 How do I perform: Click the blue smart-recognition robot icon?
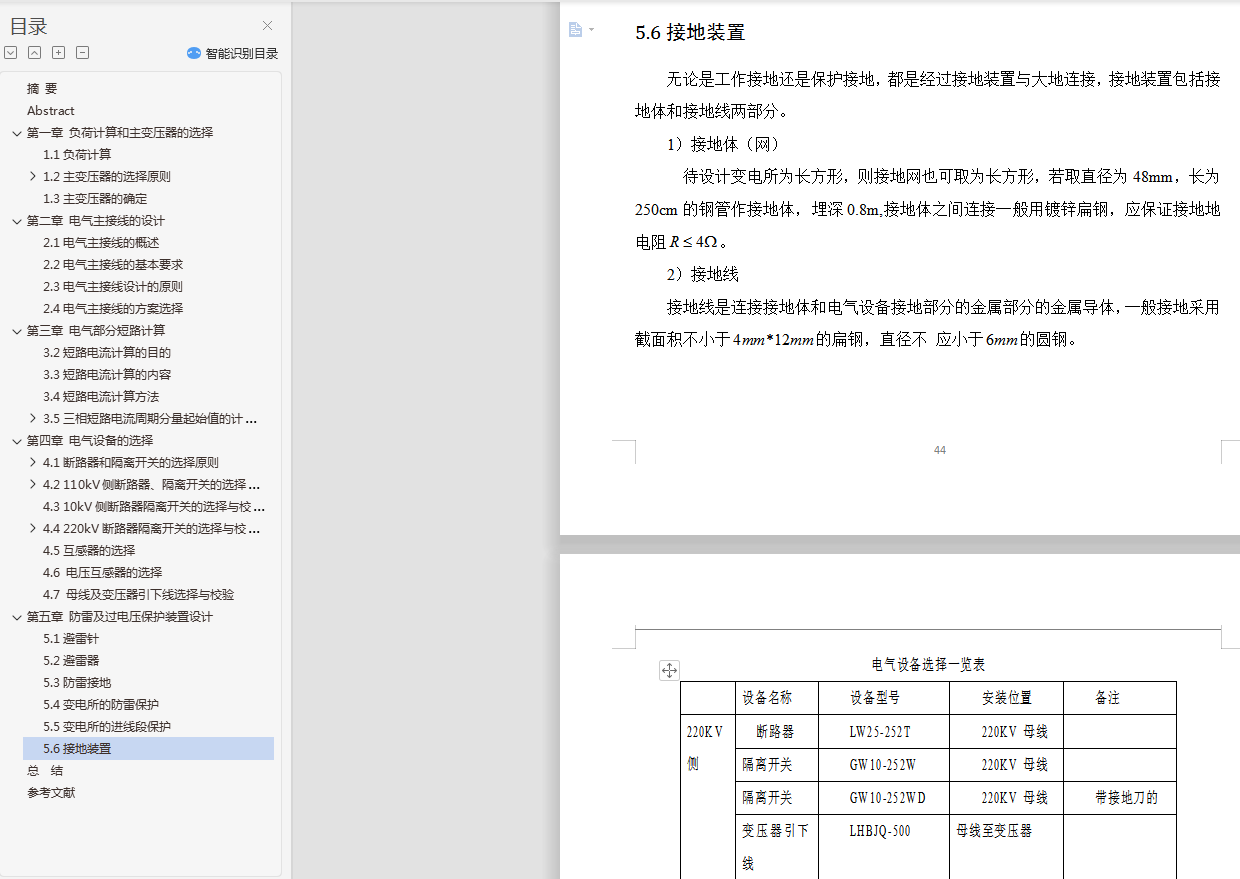pyautogui.click(x=194, y=53)
